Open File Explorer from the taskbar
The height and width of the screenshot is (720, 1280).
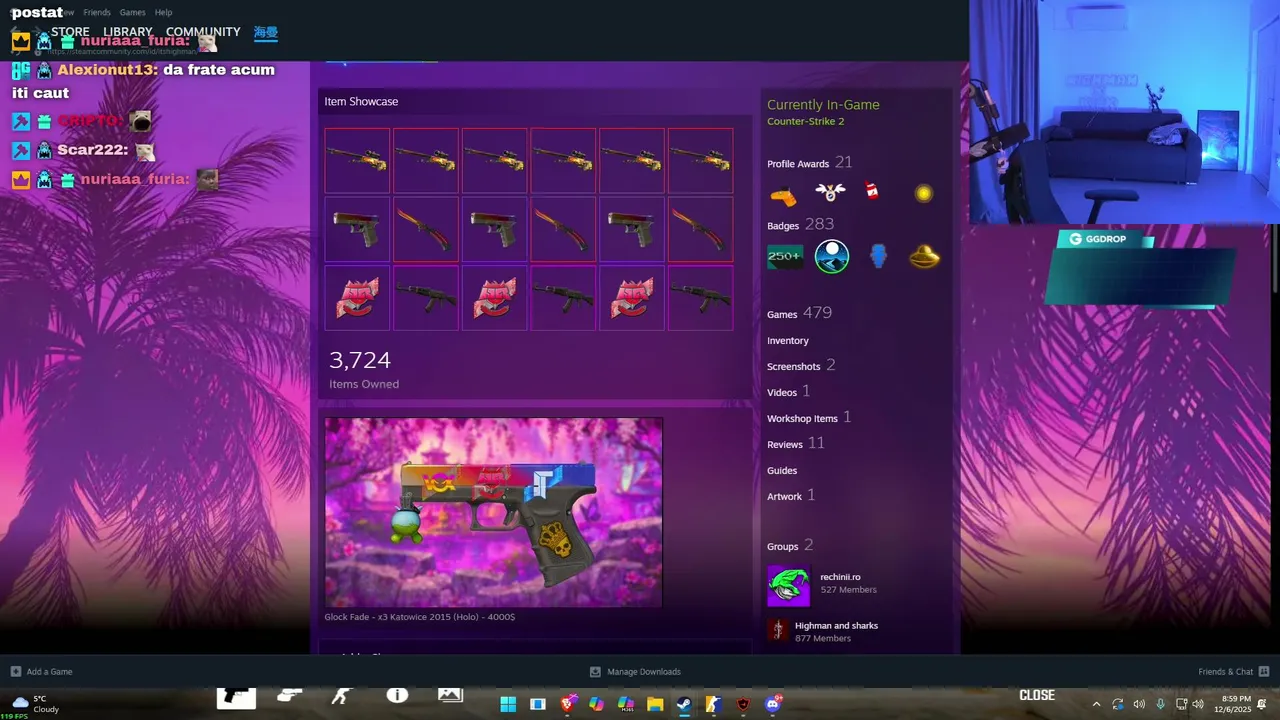coord(655,704)
